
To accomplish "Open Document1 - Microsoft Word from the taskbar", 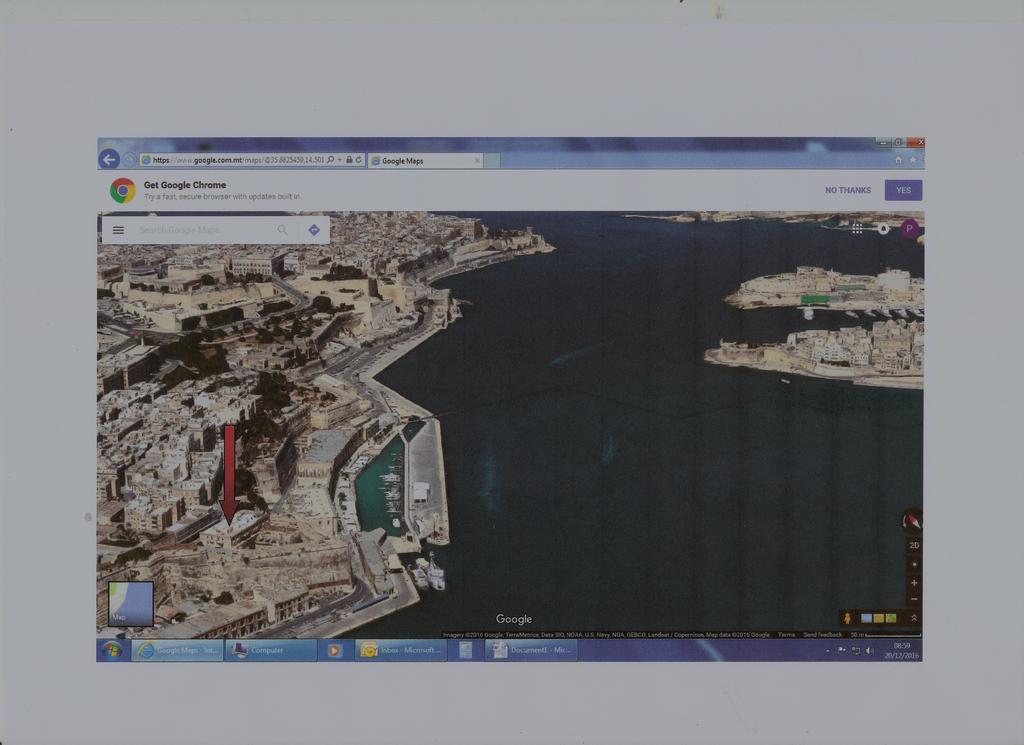I will point(531,650).
